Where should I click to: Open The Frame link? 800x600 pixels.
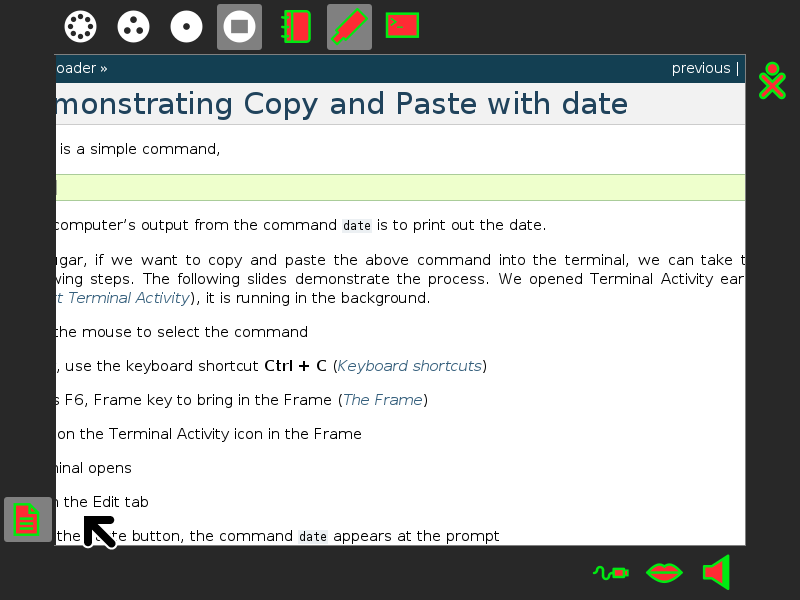(383, 399)
